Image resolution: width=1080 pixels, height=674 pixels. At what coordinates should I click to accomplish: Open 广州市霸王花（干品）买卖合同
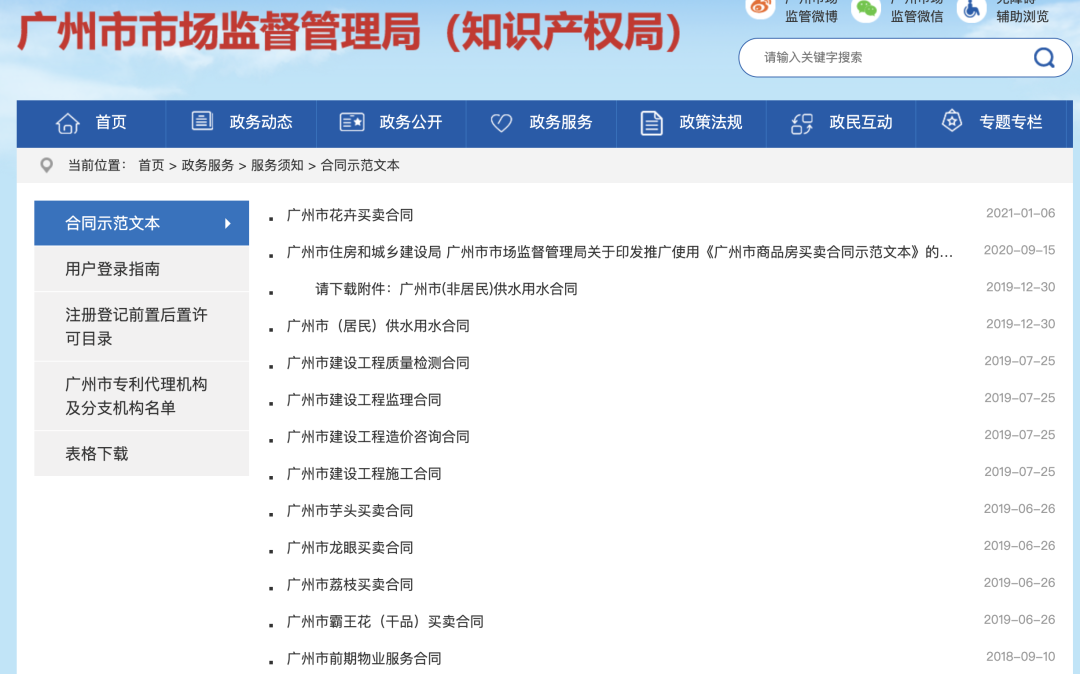pyautogui.click(x=385, y=622)
